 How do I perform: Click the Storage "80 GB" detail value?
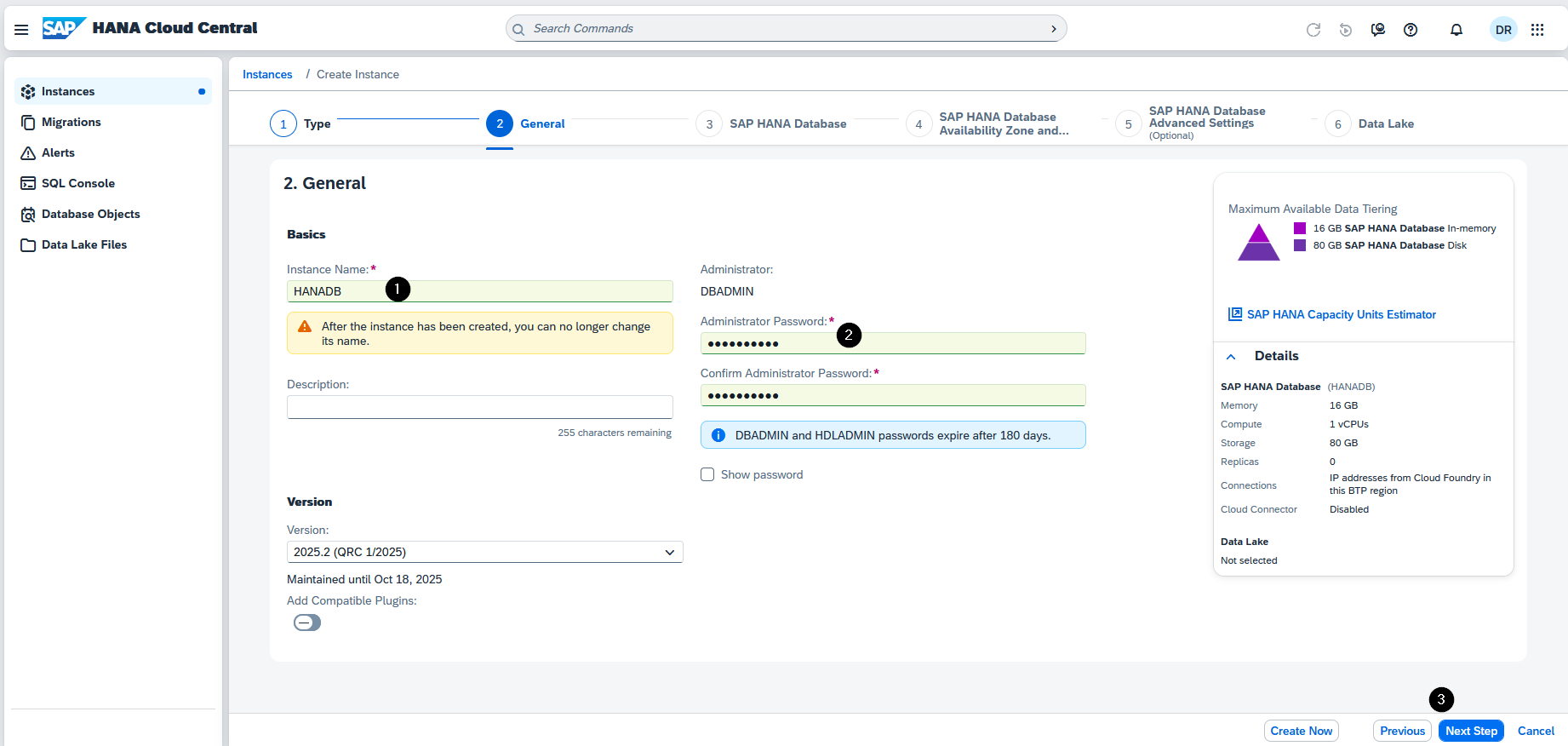1344,443
